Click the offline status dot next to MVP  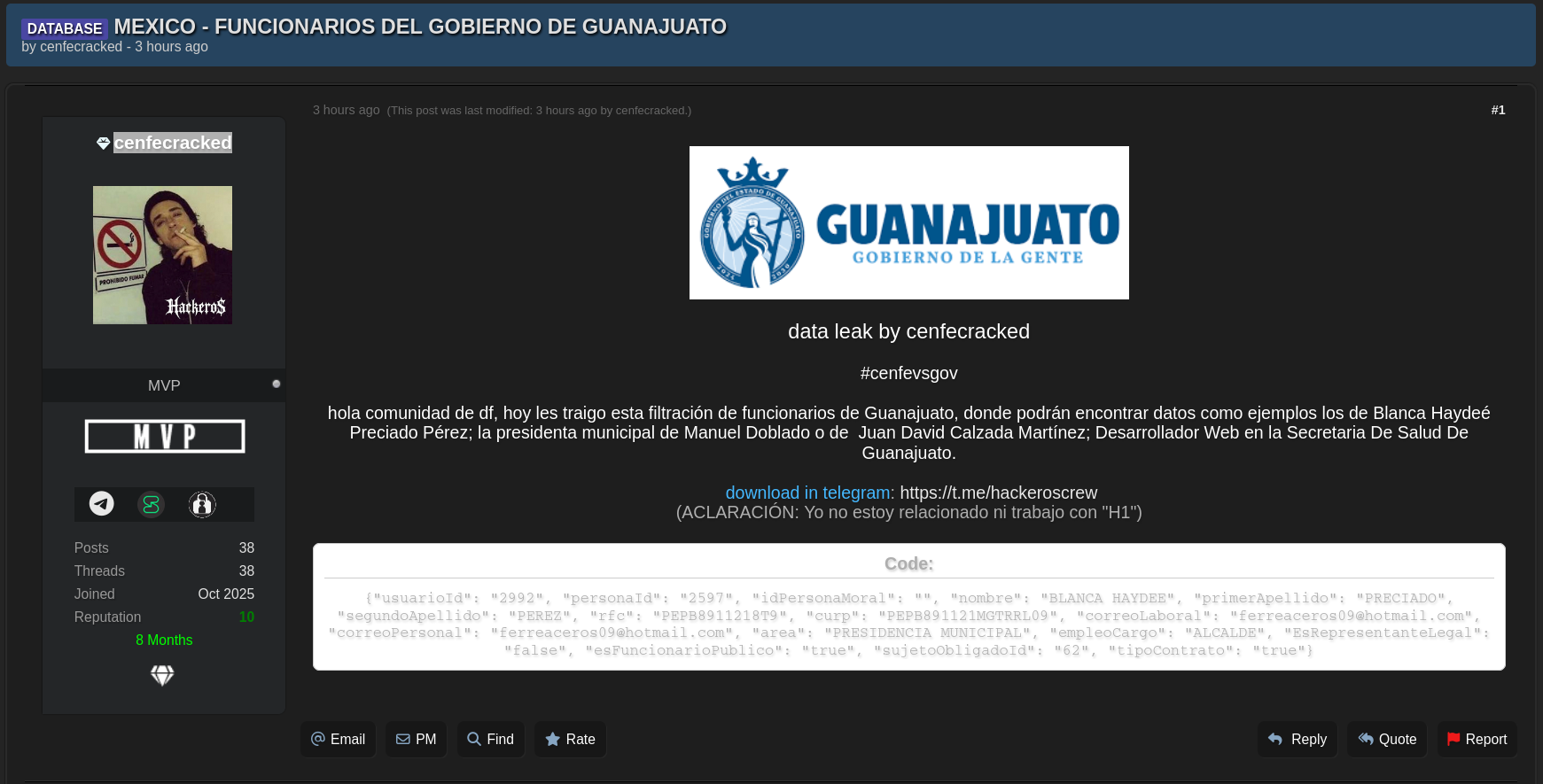[277, 384]
